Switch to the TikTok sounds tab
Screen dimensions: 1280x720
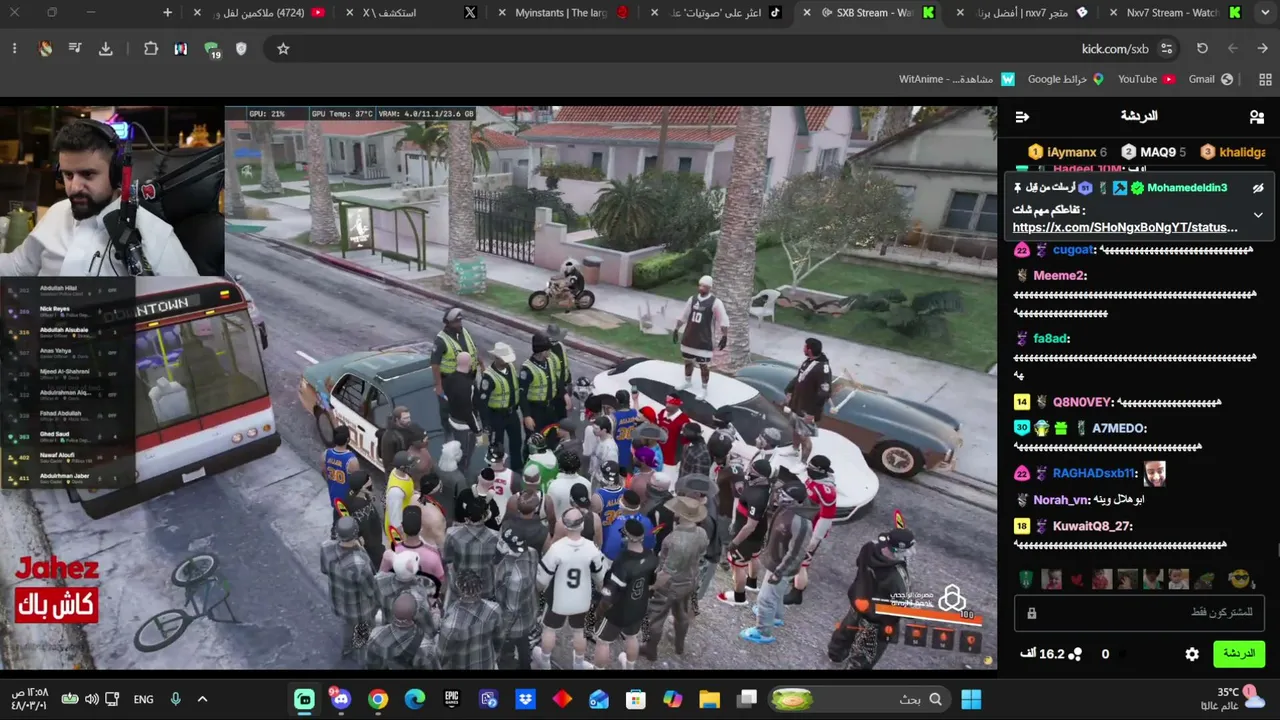click(716, 13)
